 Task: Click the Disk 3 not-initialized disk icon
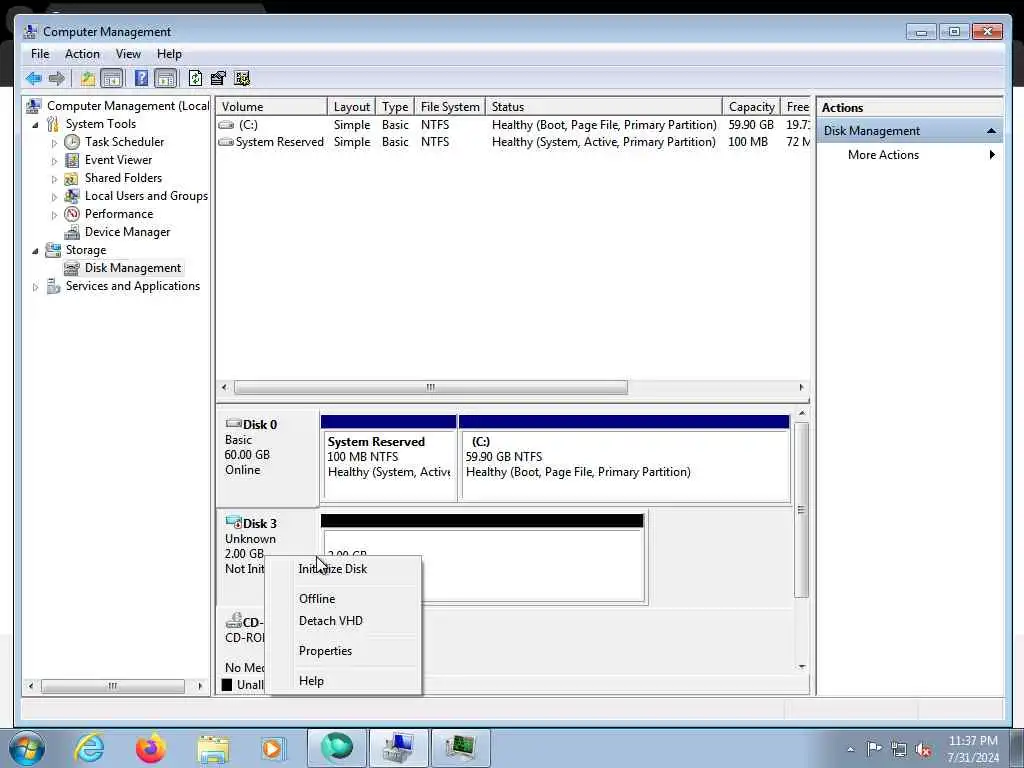click(233, 522)
